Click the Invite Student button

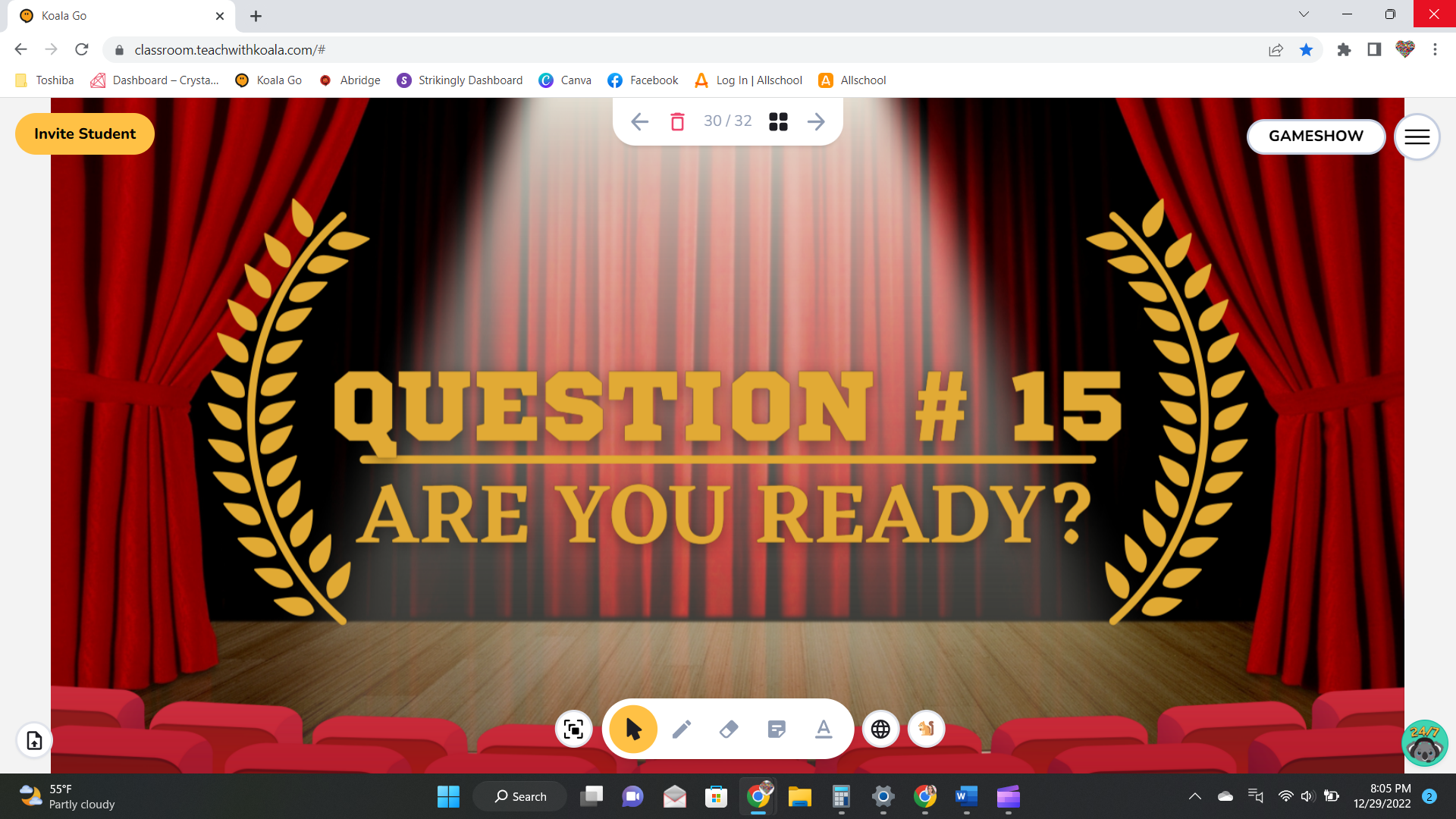click(x=84, y=133)
